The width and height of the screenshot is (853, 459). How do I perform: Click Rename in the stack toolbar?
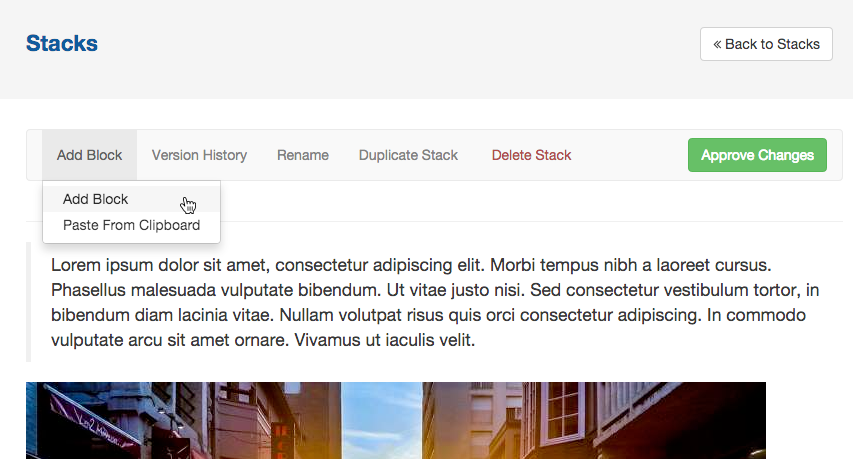click(302, 155)
